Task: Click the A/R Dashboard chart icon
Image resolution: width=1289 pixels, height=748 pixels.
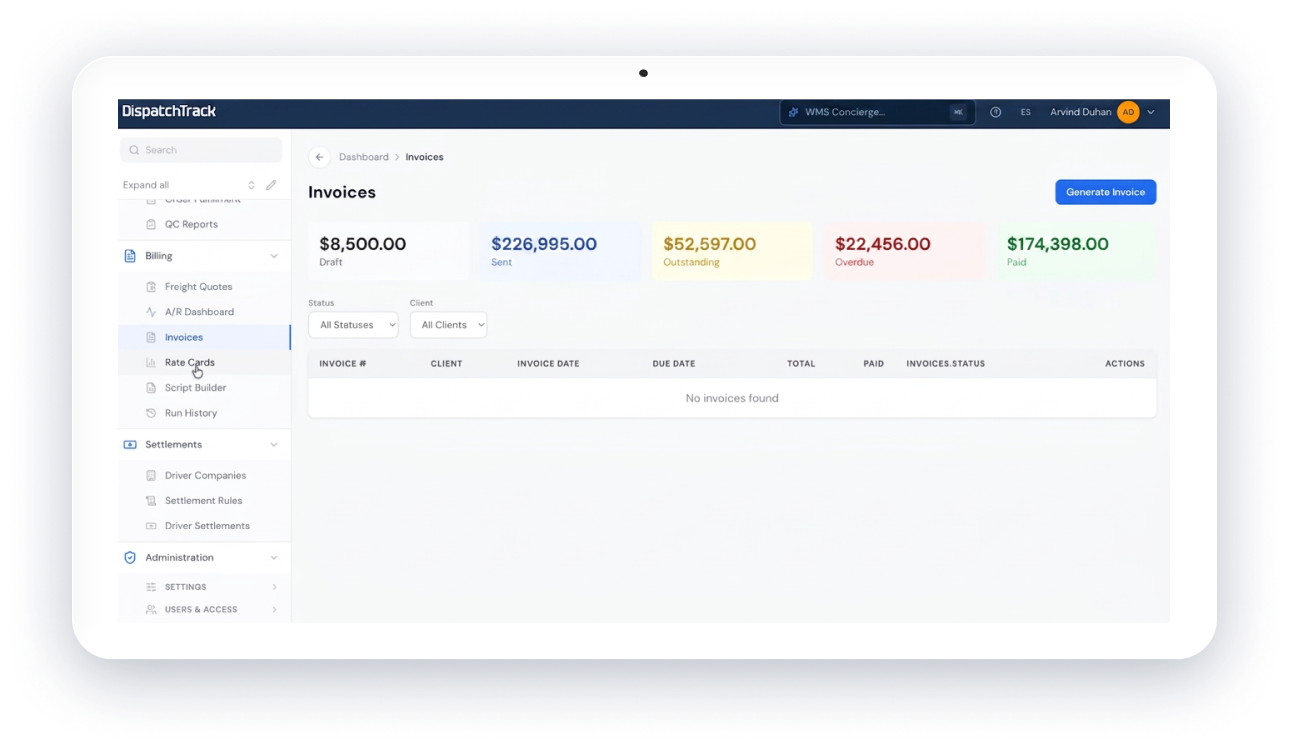Action: (151, 312)
